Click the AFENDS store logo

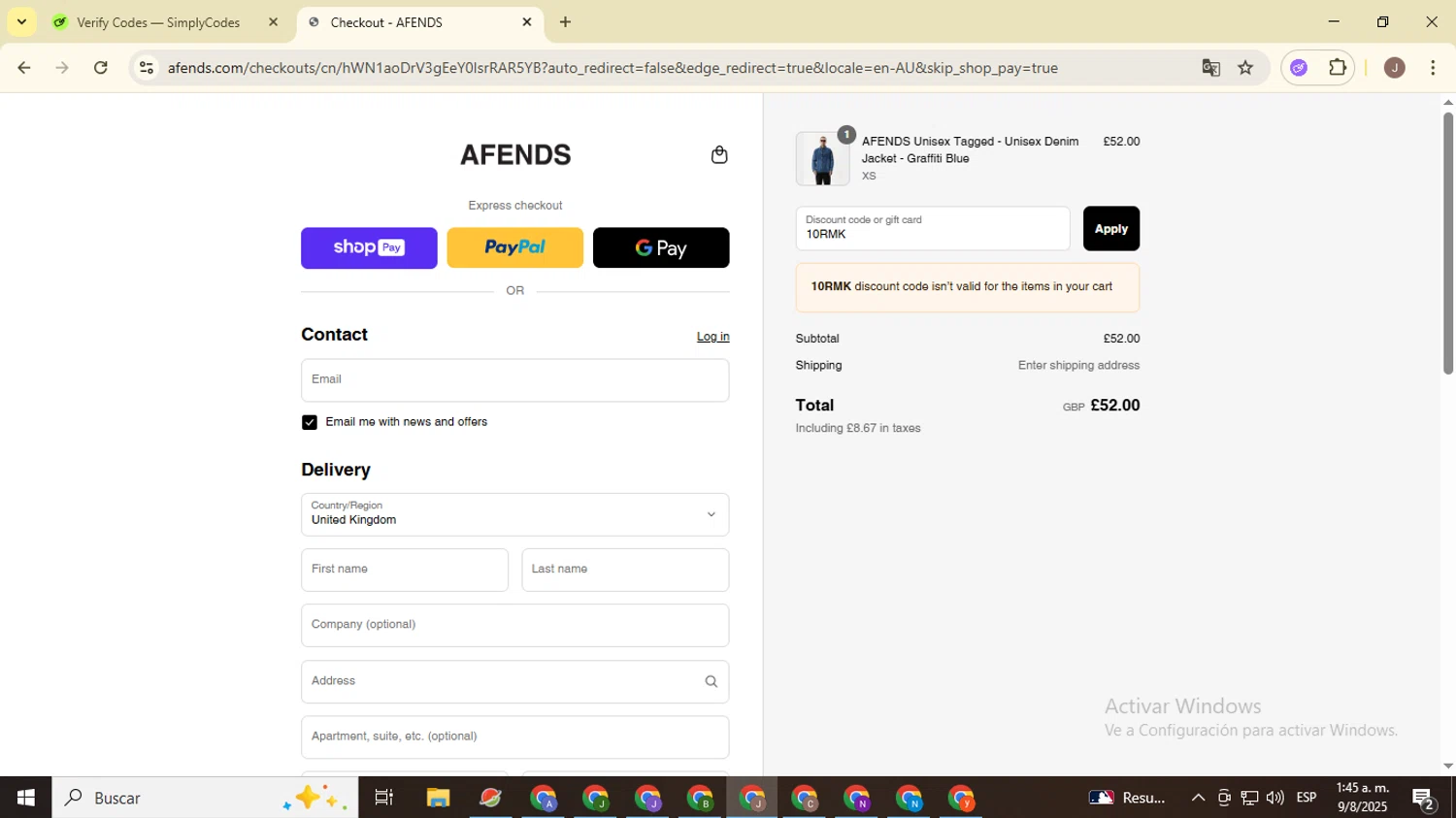click(515, 155)
